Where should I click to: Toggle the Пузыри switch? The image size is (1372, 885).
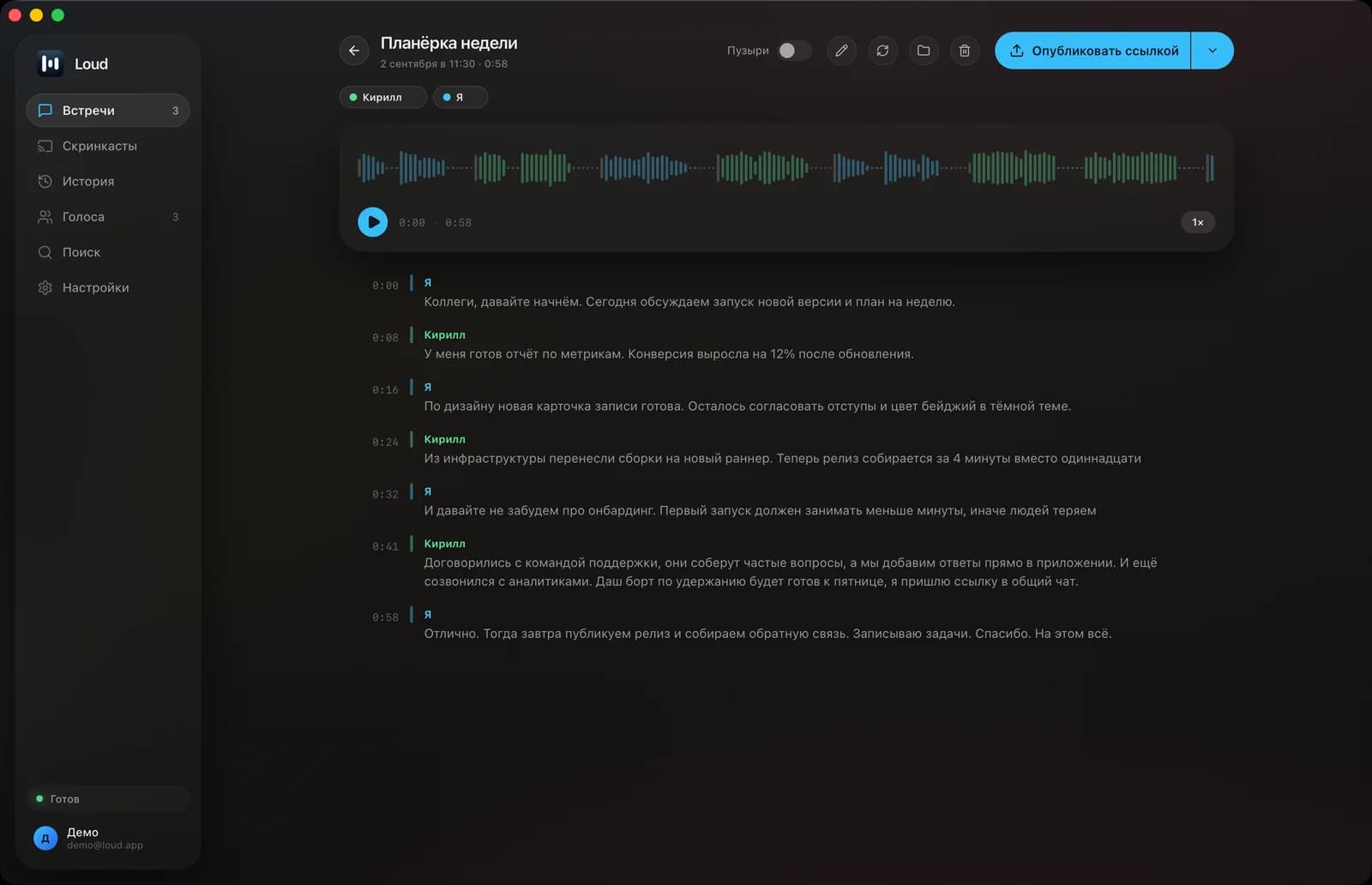tap(793, 51)
